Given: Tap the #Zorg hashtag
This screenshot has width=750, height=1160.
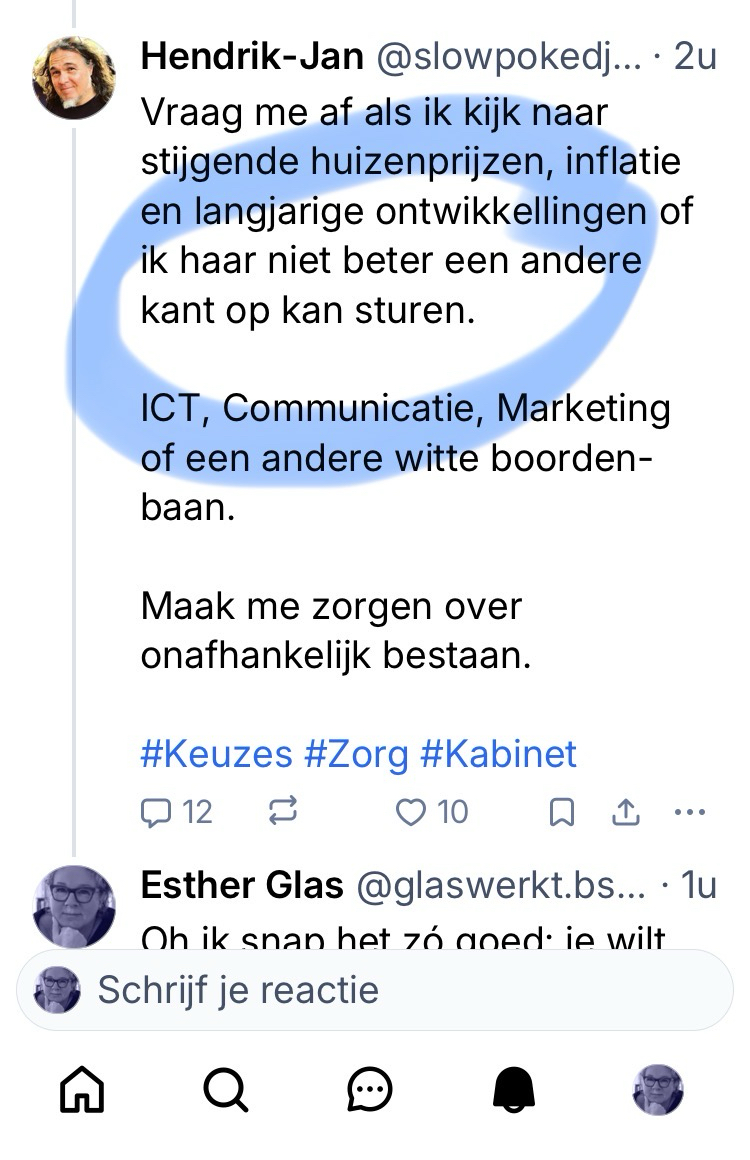Looking at the screenshot, I should tap(356, 754).
